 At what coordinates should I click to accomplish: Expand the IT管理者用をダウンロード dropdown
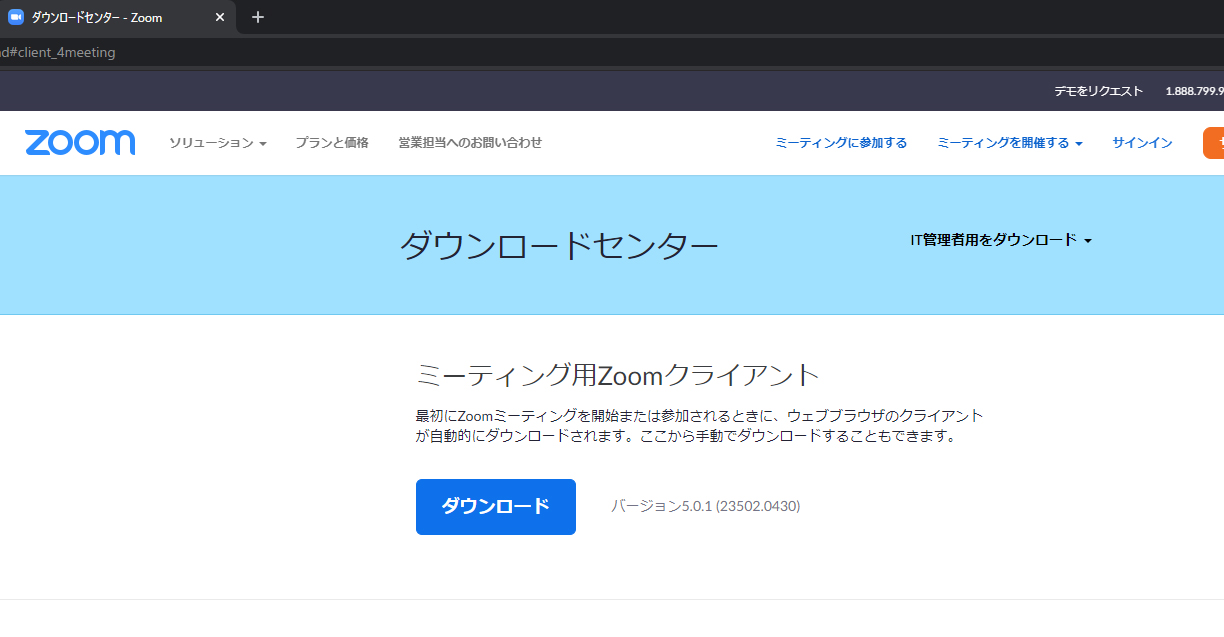(x=995, y=240)
